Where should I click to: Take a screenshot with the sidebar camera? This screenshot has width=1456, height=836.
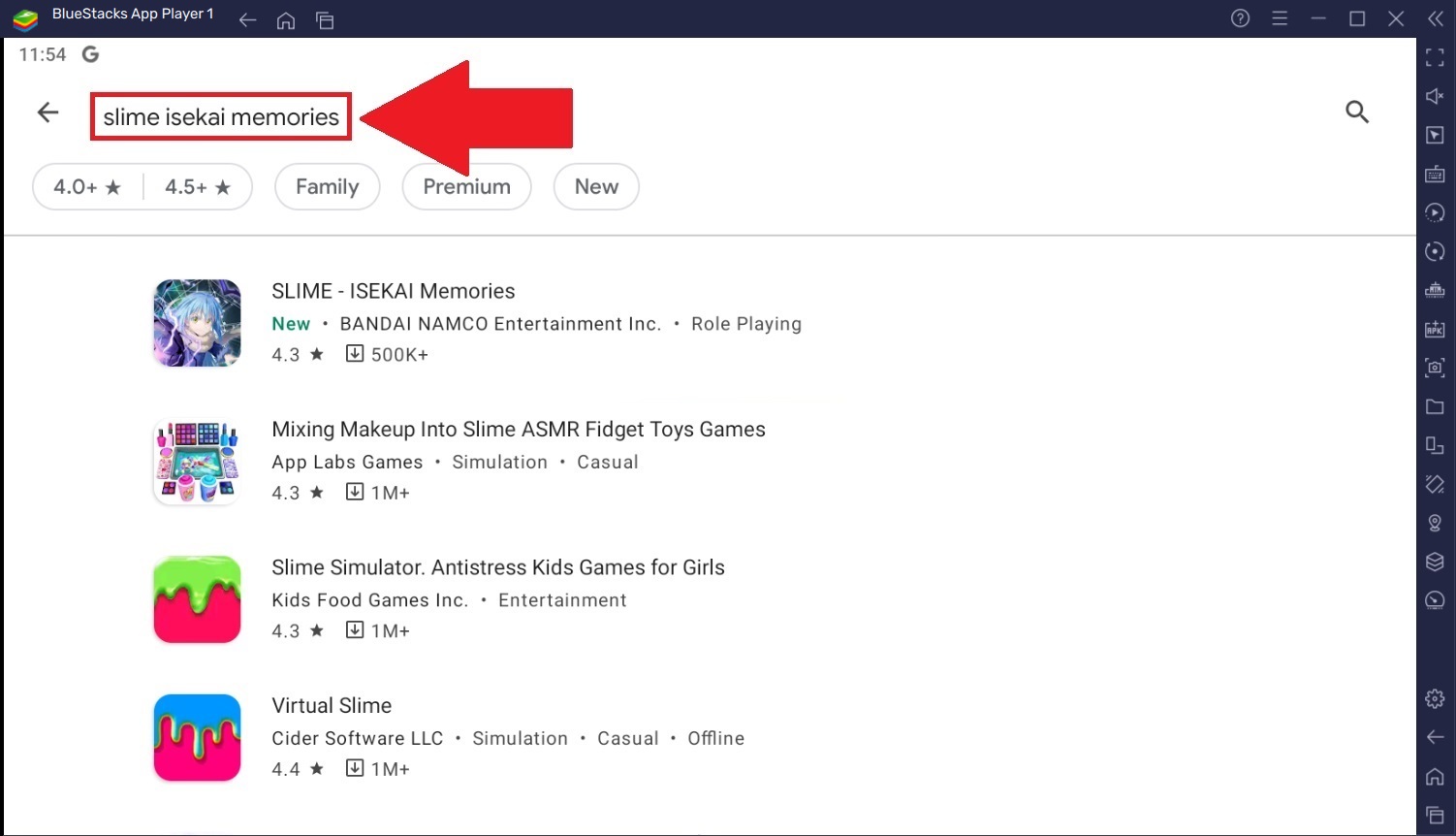pyautogui.click(x=1436, y=368)
